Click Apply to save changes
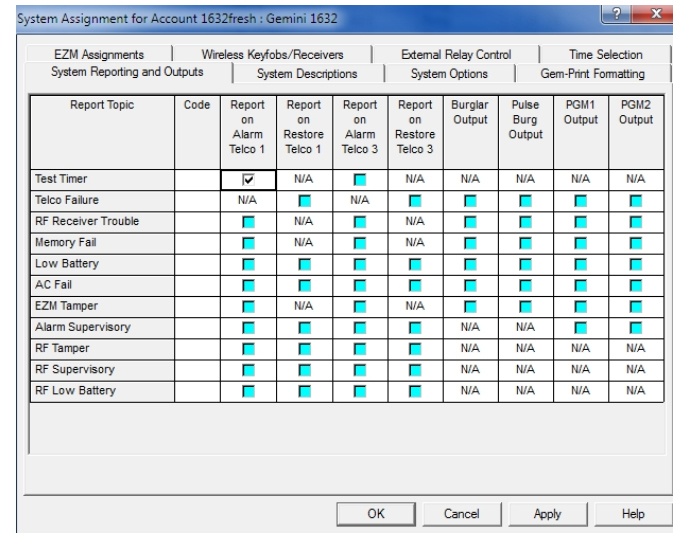The image size is (681, 540). (547, 514)
